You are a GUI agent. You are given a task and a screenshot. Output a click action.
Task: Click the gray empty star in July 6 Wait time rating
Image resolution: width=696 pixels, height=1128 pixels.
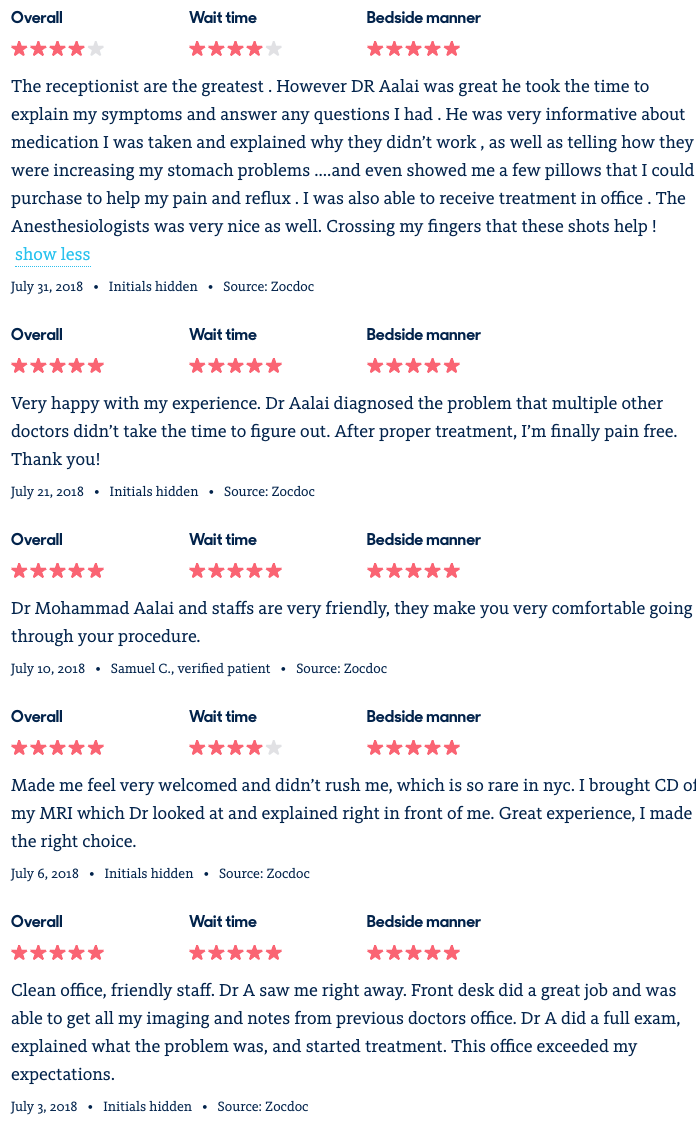(274, 748)
